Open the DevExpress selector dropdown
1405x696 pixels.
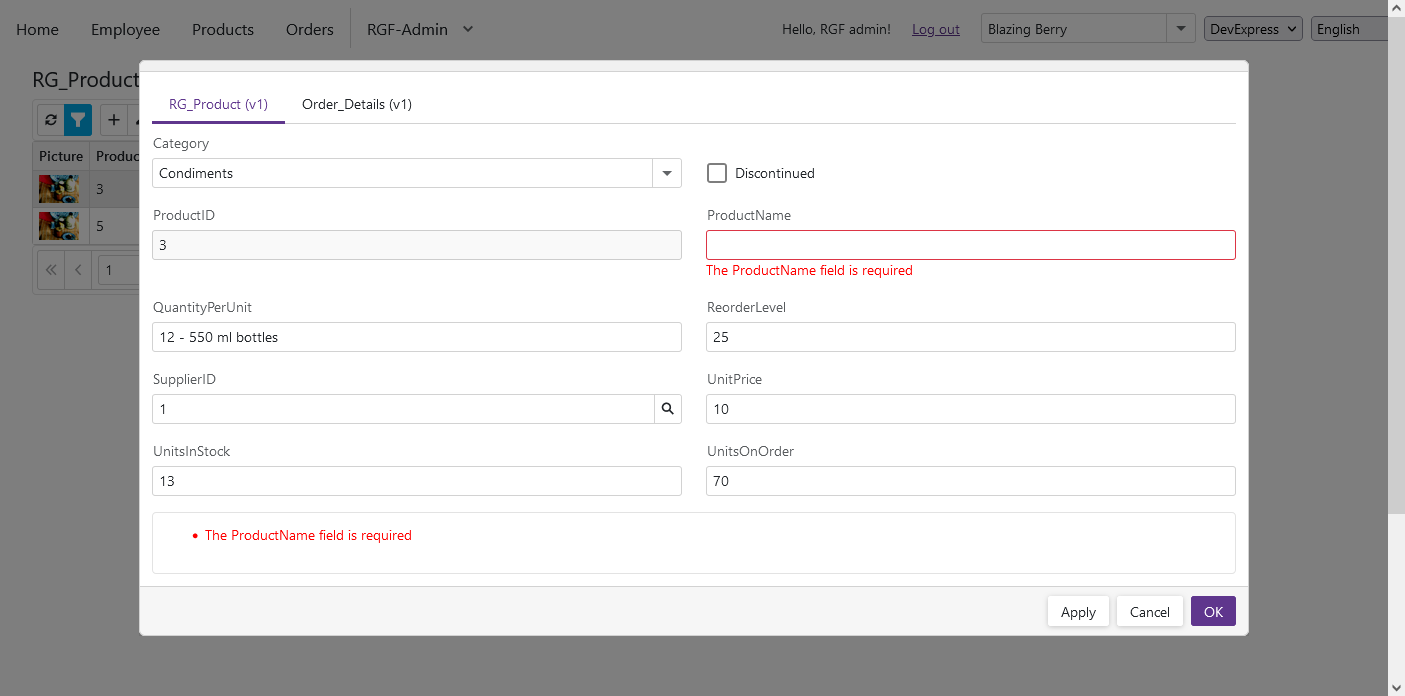tap(1252, 29)
